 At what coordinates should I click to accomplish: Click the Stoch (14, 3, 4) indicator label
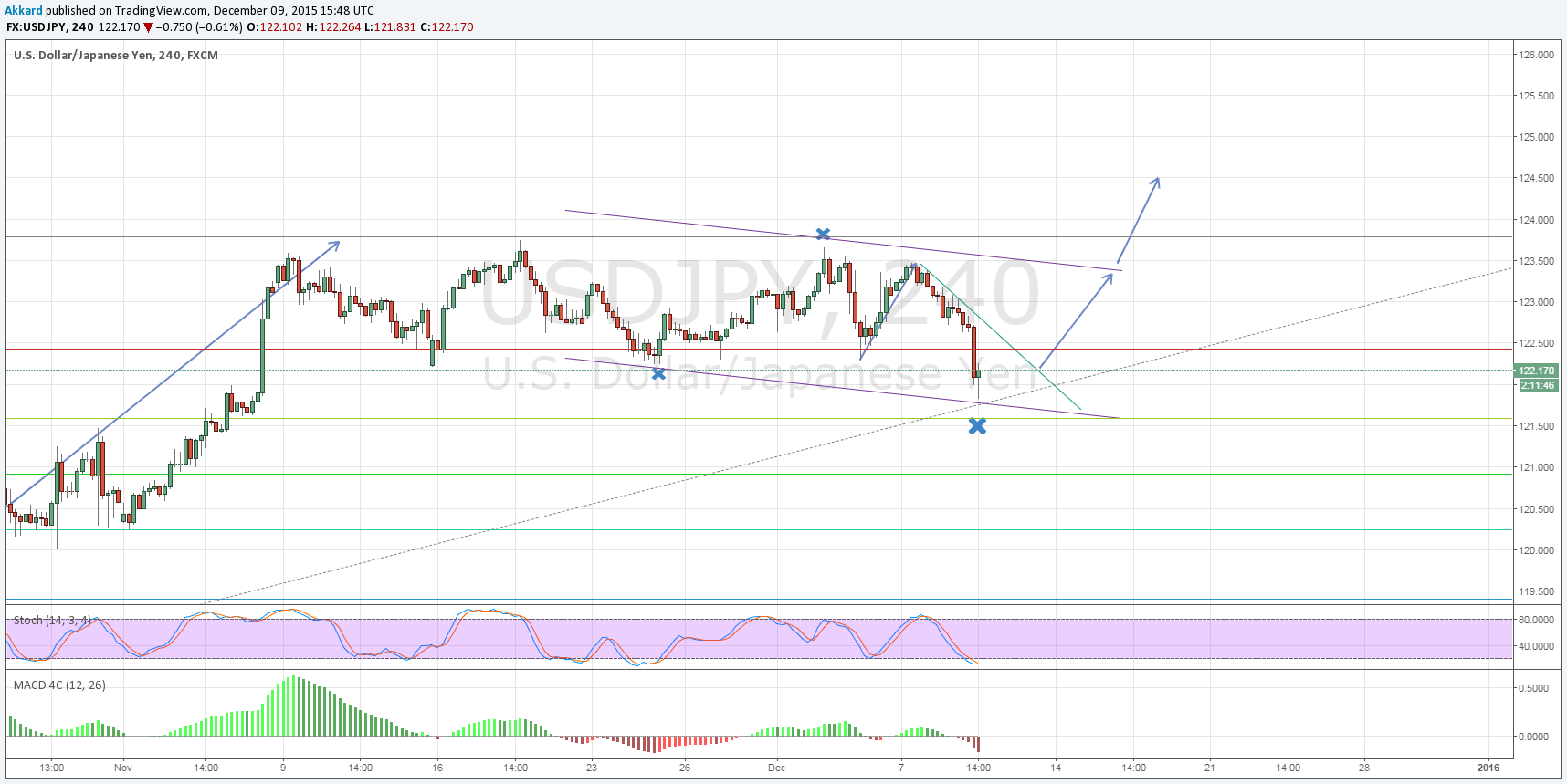52,621
